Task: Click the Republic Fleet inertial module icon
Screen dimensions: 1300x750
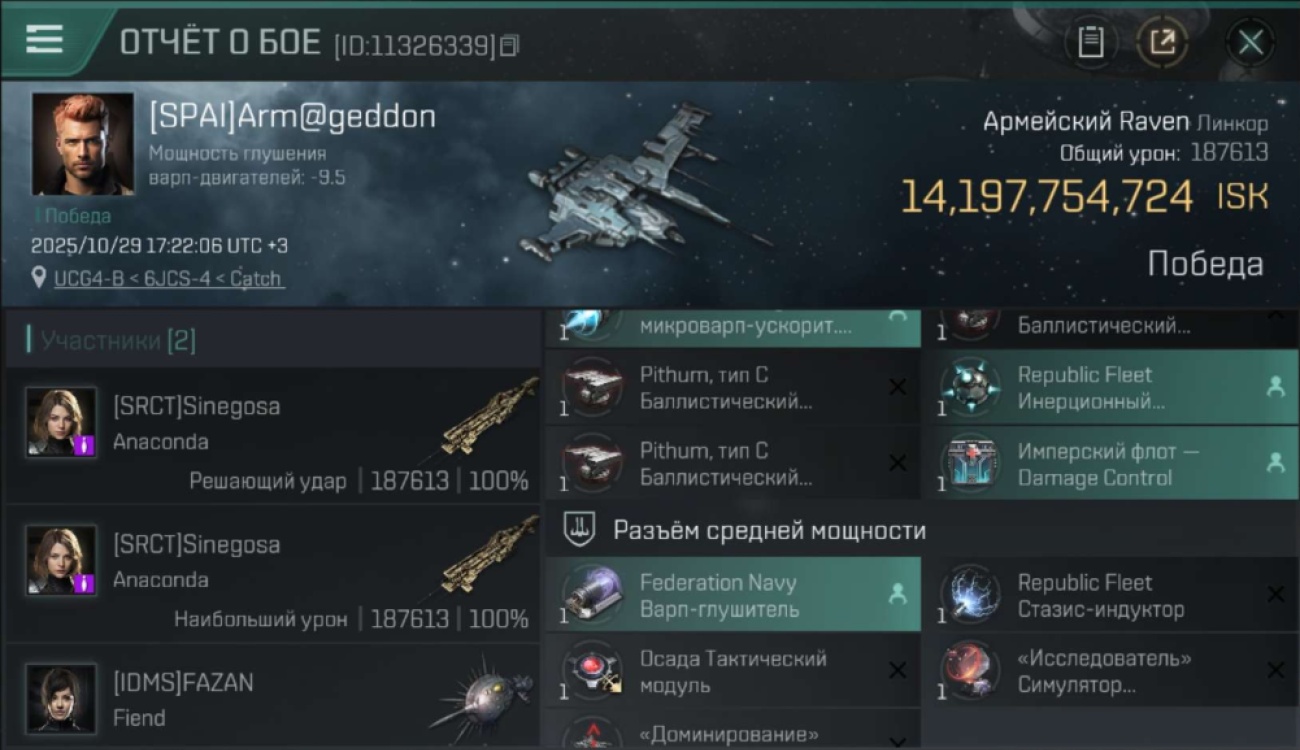Action: pos(968,388)
